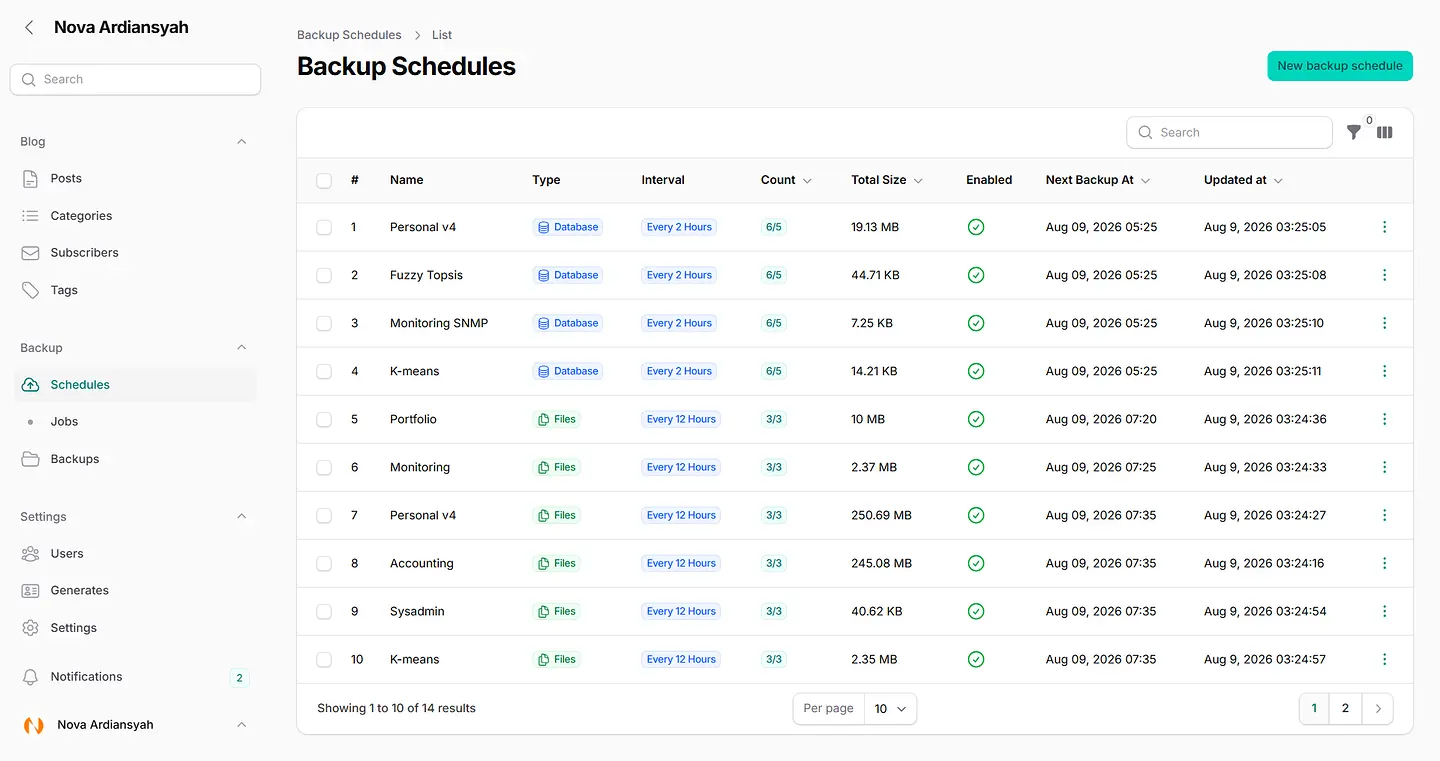Open the Per page 10 dropdown
The height and width of the screenshot is (761, 1440).
coord(890,708)
